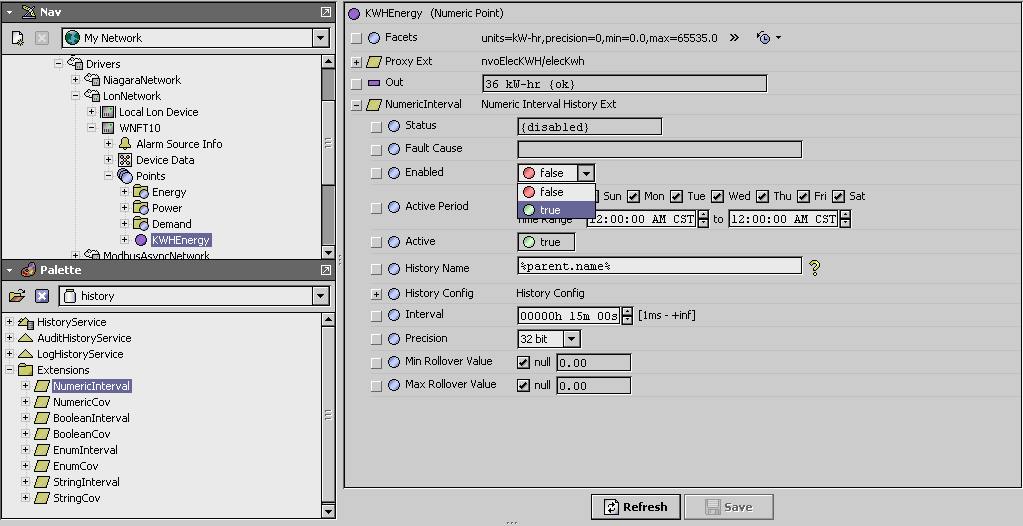Image resolution: width=1023 pixels, height=526 pixels.
Task: Click the close palette icon
Action: [42, 296]
